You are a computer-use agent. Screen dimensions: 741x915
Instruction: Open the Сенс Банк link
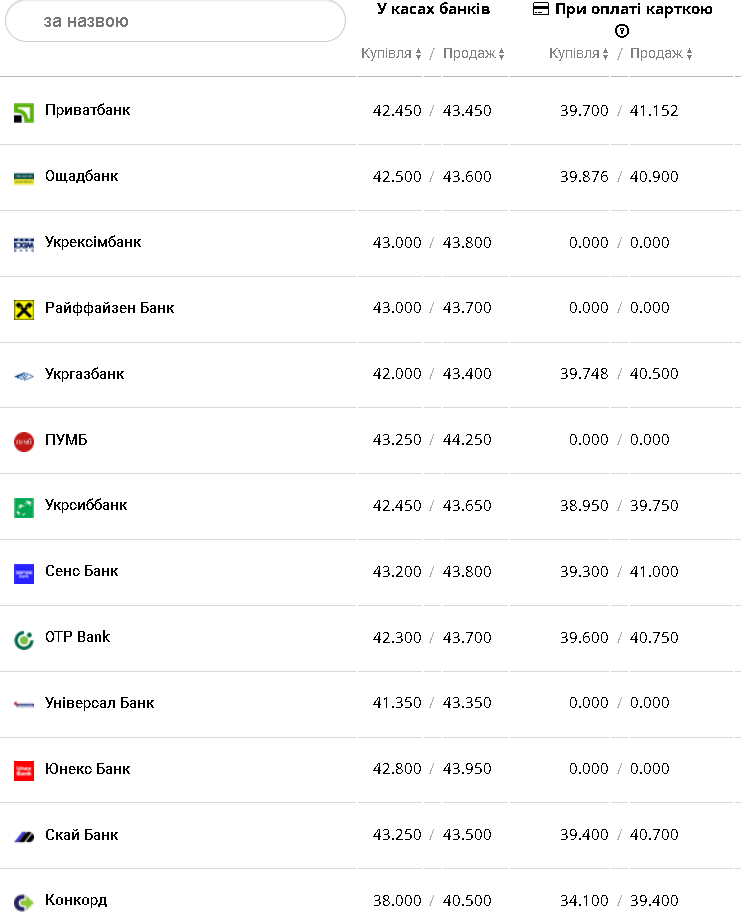(x=81, y=571)
